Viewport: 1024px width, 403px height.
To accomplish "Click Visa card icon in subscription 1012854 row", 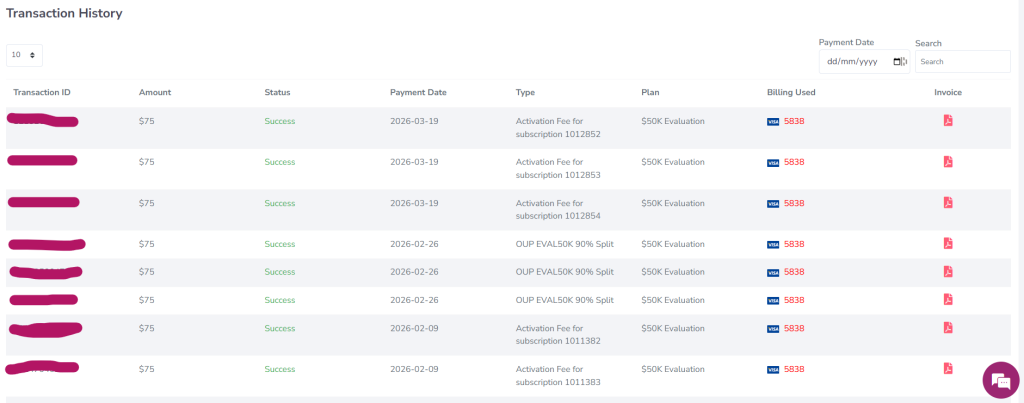I will point(773,204).
